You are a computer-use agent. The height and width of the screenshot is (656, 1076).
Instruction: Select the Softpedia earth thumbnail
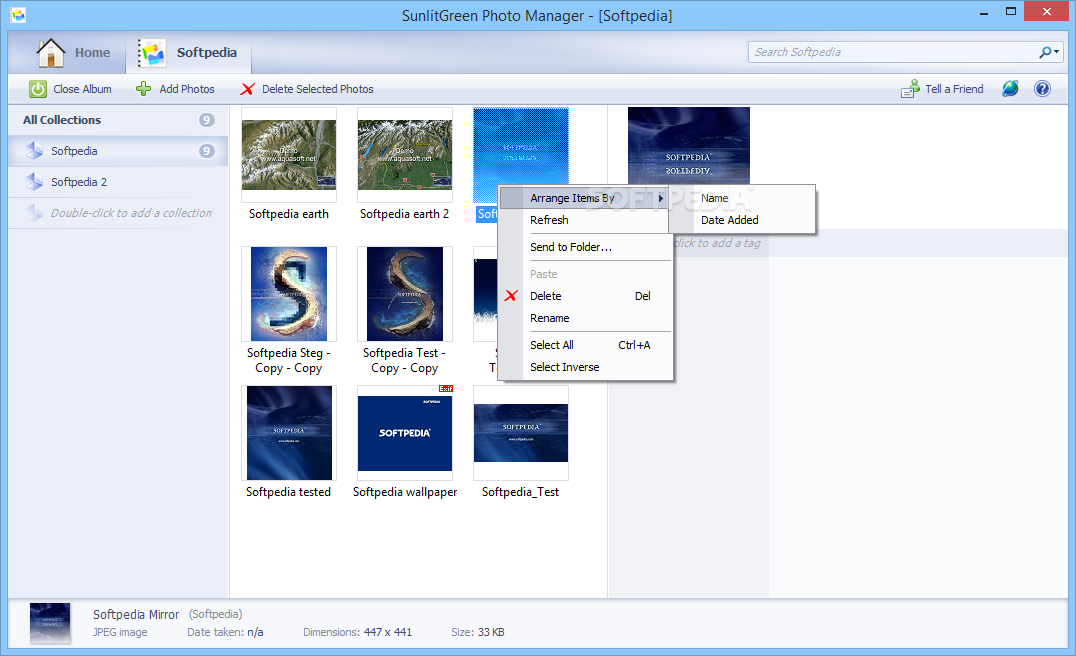(x=289, y=154)
